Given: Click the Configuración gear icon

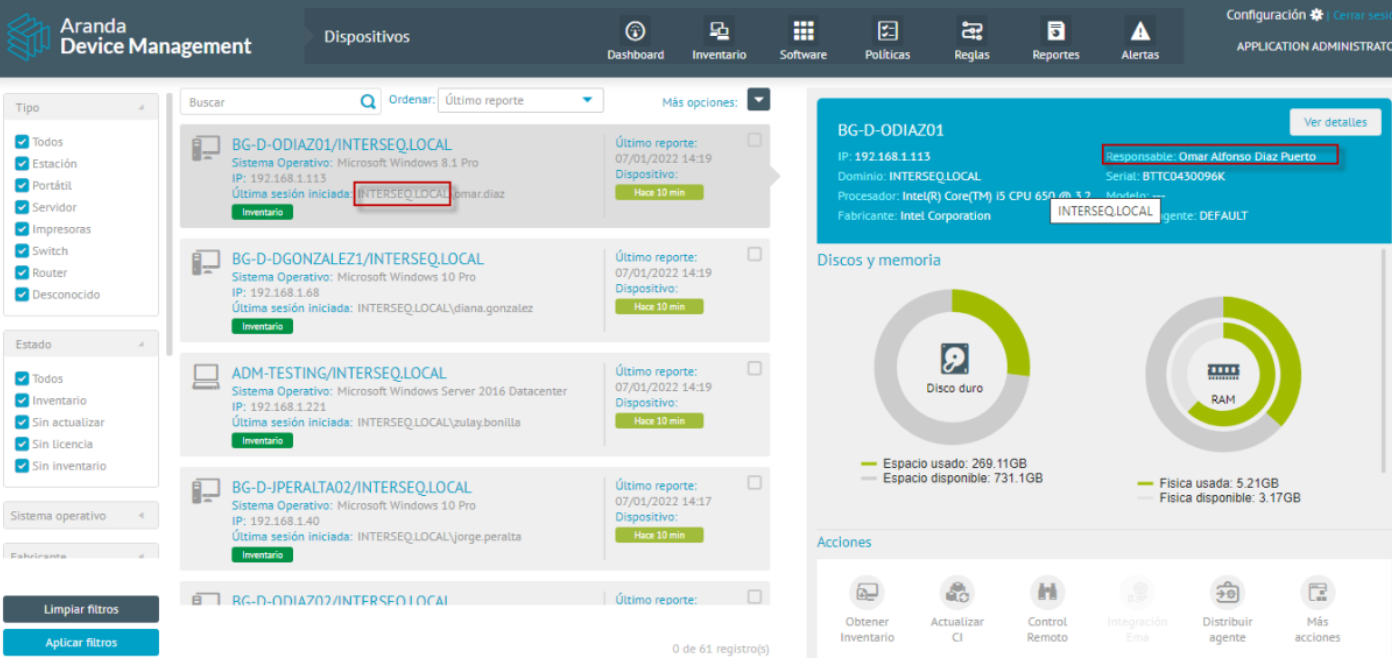Looking at the screenshot, I should (1316, 15).
